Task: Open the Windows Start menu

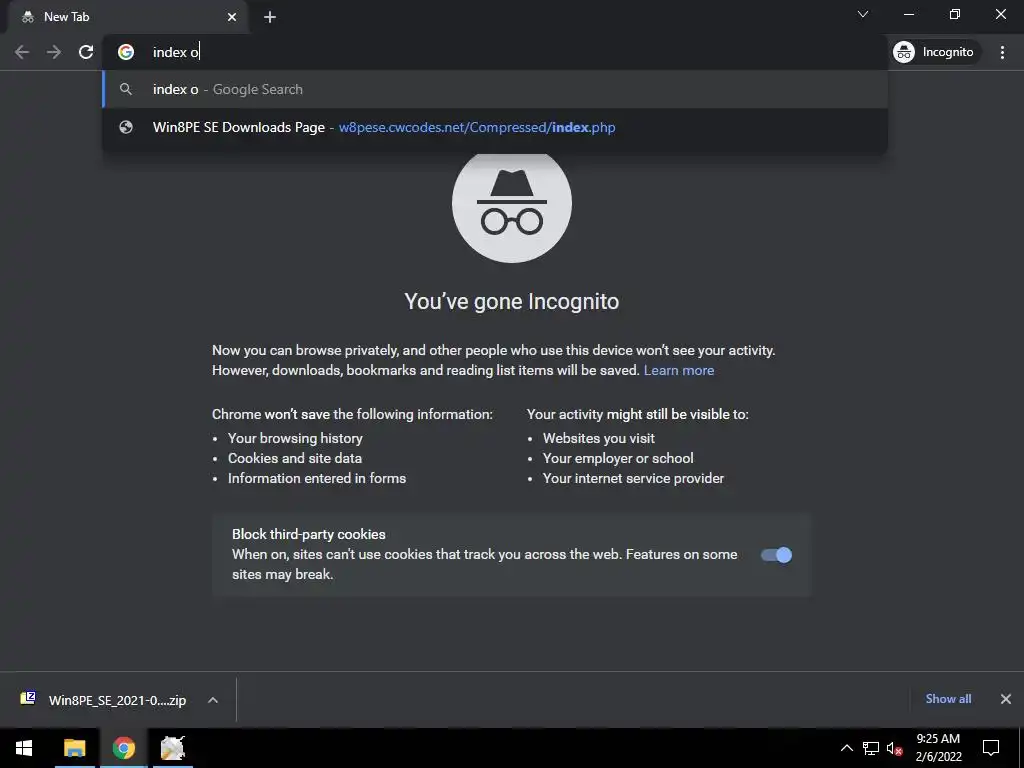Action: pyautogui.click(x=24, y=748)
